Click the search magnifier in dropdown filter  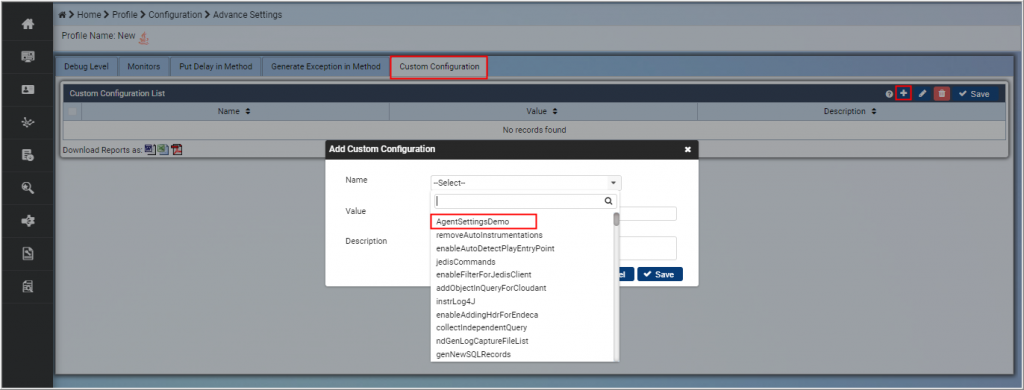tap(609, 201)
